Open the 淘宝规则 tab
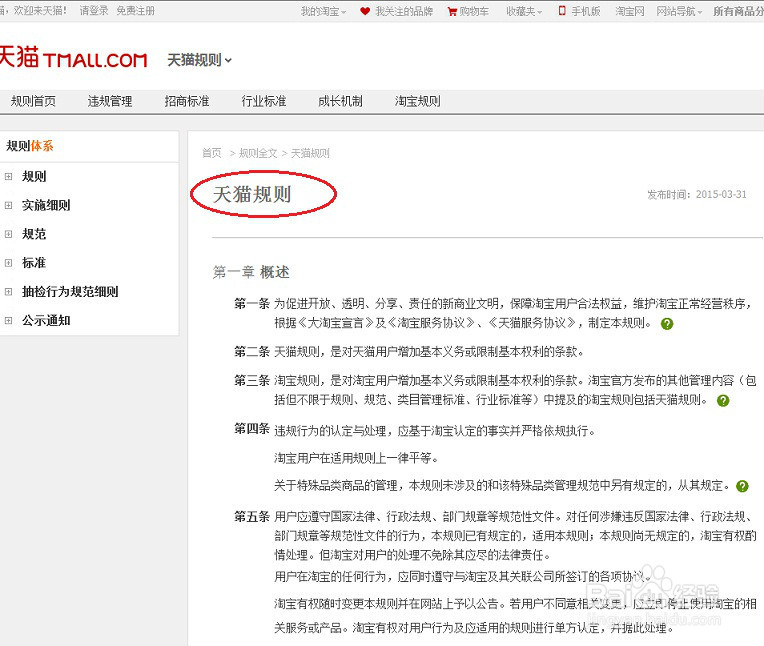The height and width of the screenshot is (646, 764). pyautogui.click(x=418, y=101)
